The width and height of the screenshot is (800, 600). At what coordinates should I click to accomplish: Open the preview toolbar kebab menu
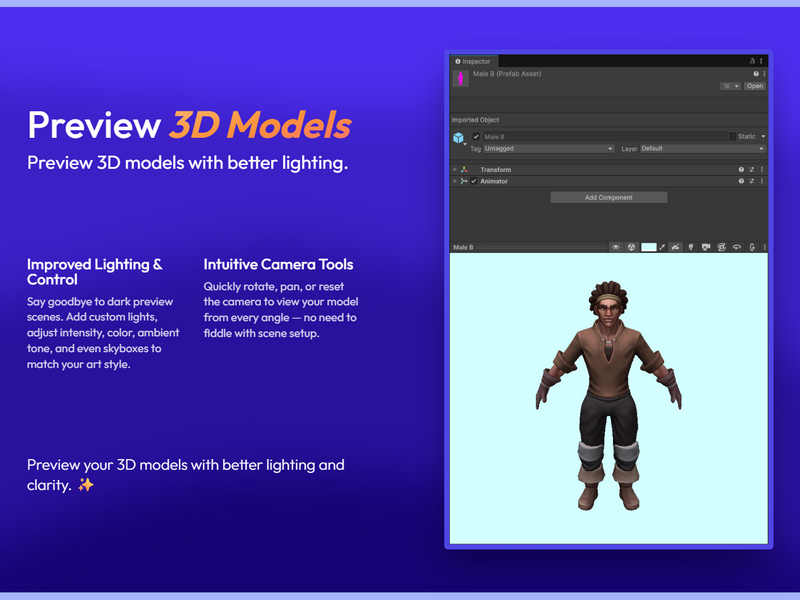point(764,247)
